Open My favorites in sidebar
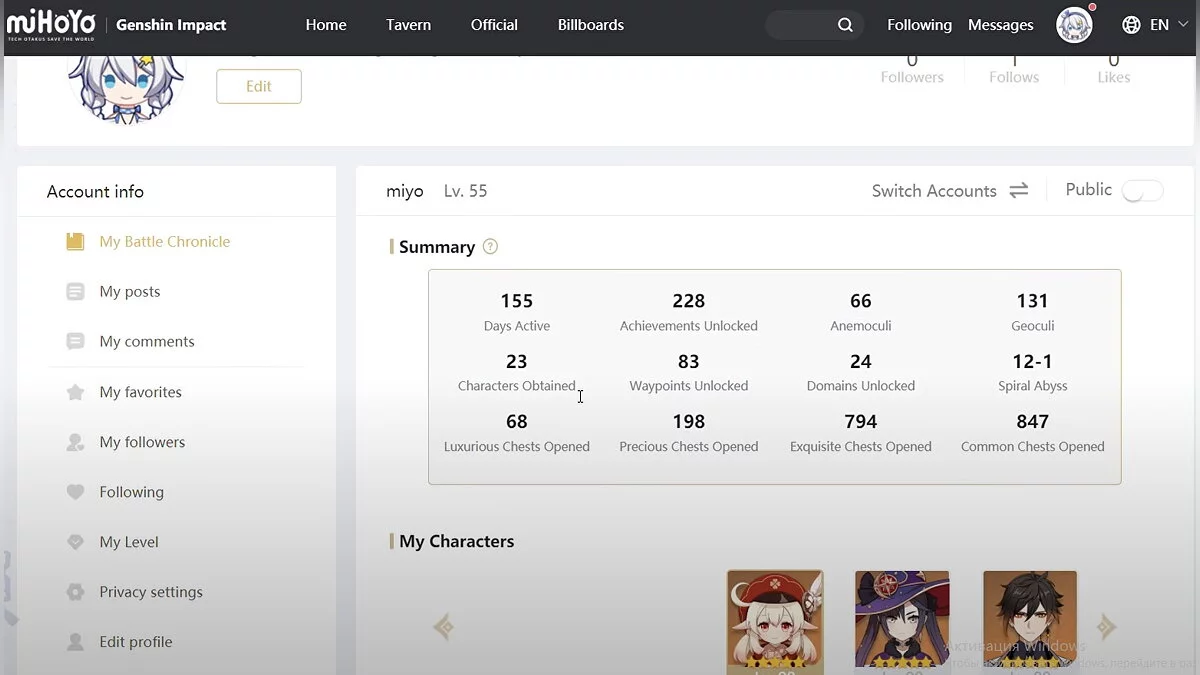 click(141, 392)
